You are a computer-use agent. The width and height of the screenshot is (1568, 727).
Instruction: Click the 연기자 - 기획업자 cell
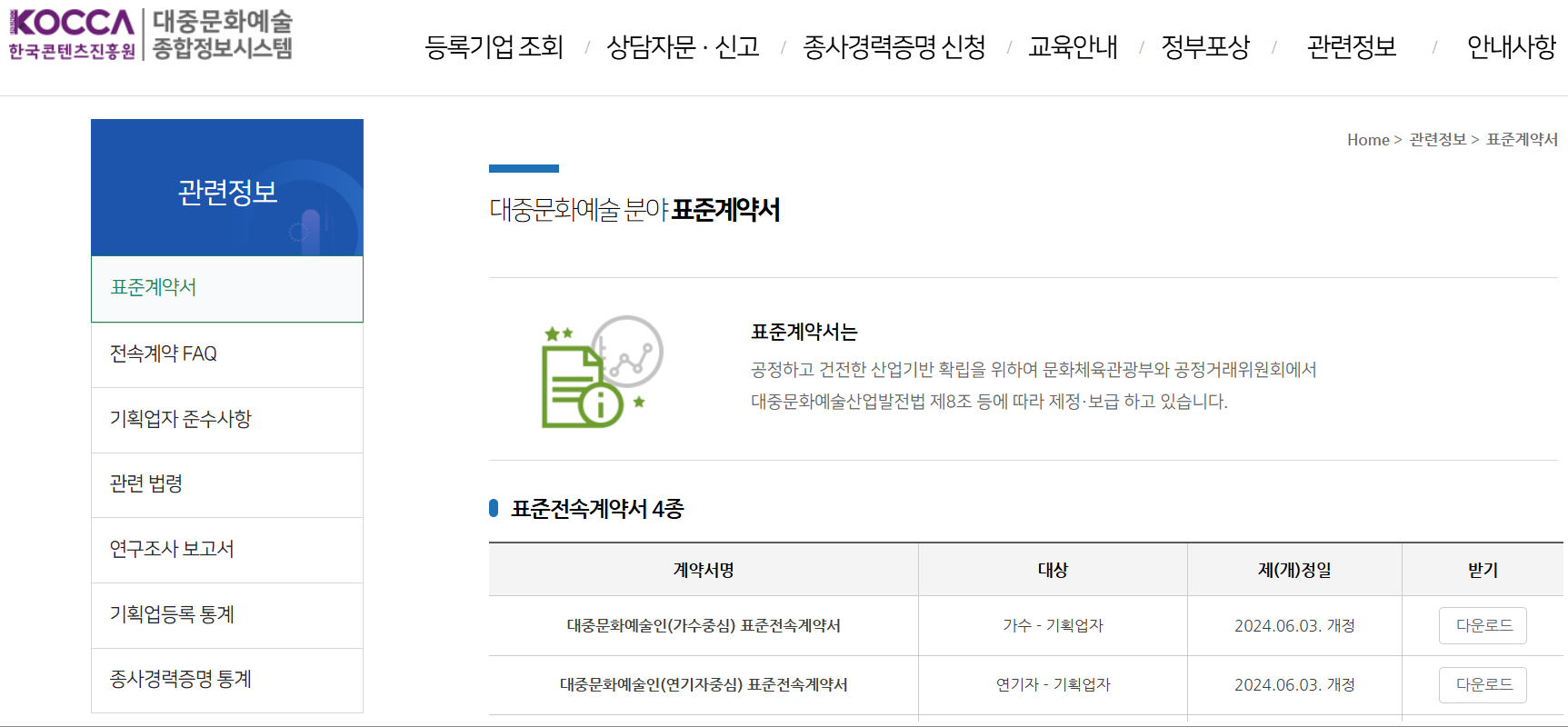coord(1053,684)
